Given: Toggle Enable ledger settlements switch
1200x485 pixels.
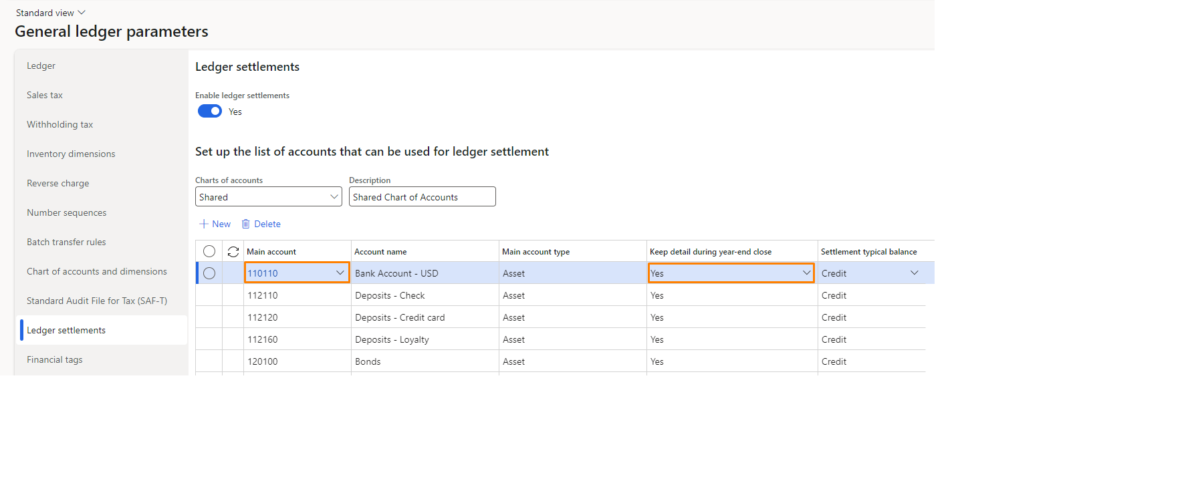Looking at the screenshot, I should [x=210, y=111].
